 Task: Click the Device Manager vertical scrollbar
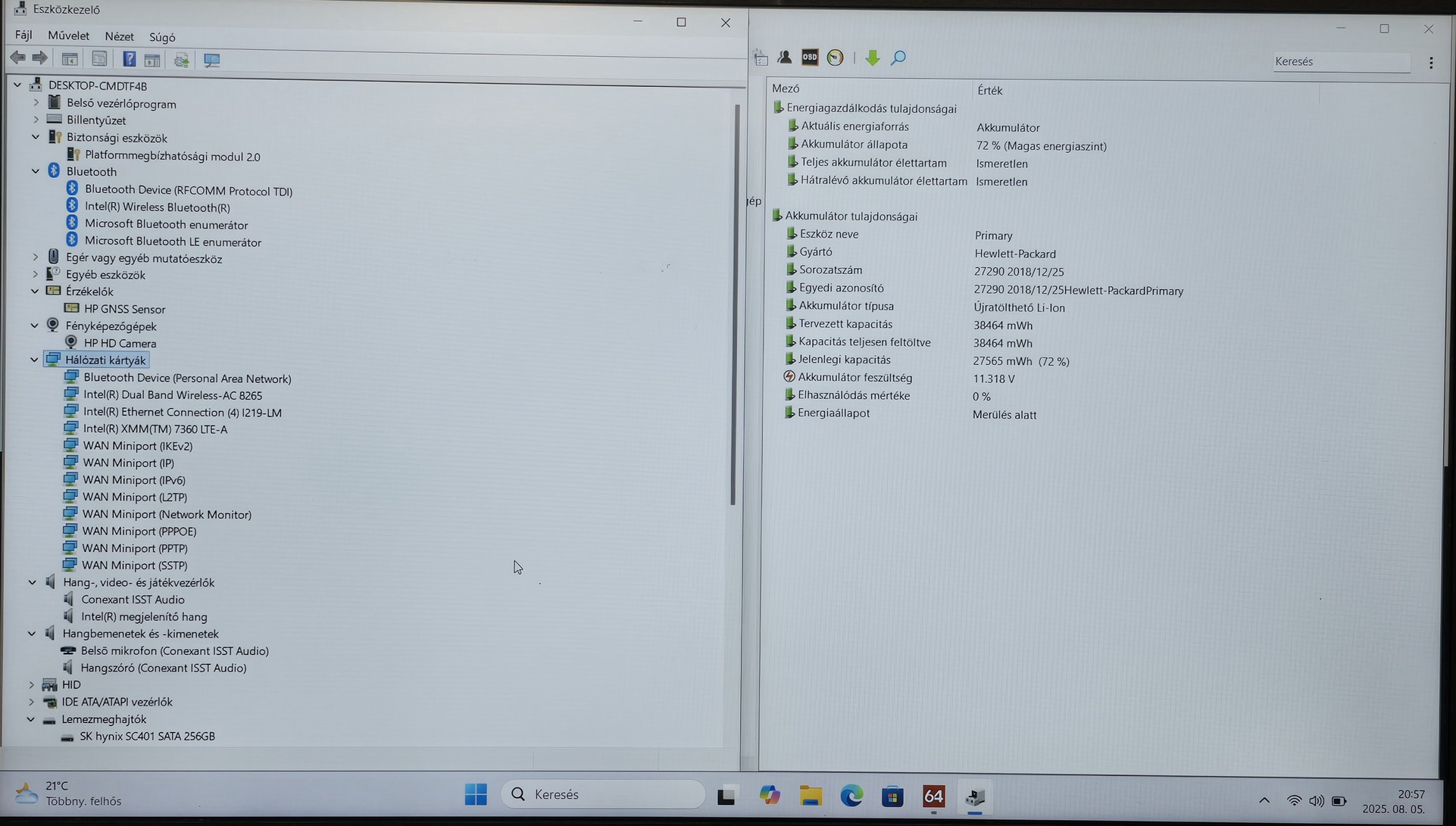pyautogui.click(x=733, y=303)
